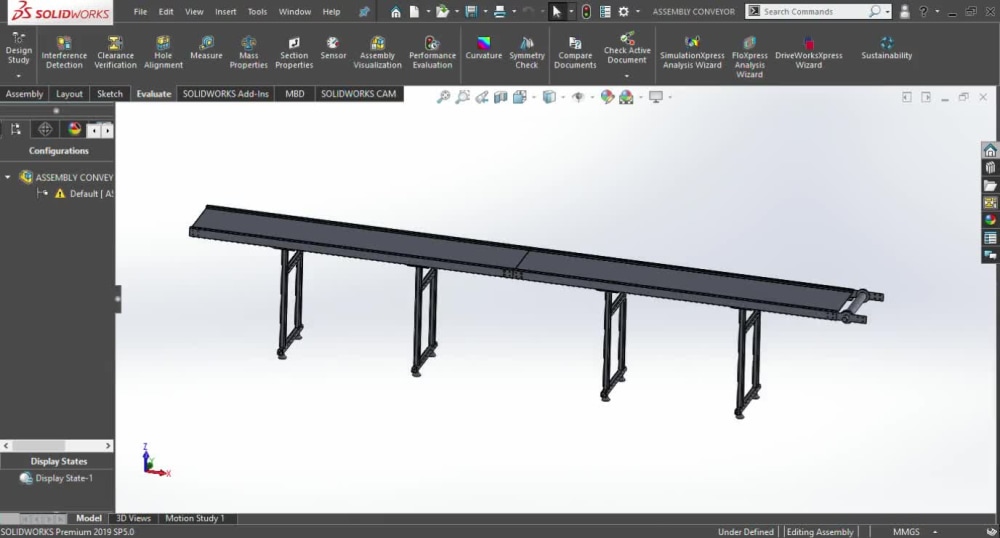Image resolution: width=1000 pixels, height=538 pixels.
Task: Launch DriveWorksXpress Wizard
Action: pos(809,52)
